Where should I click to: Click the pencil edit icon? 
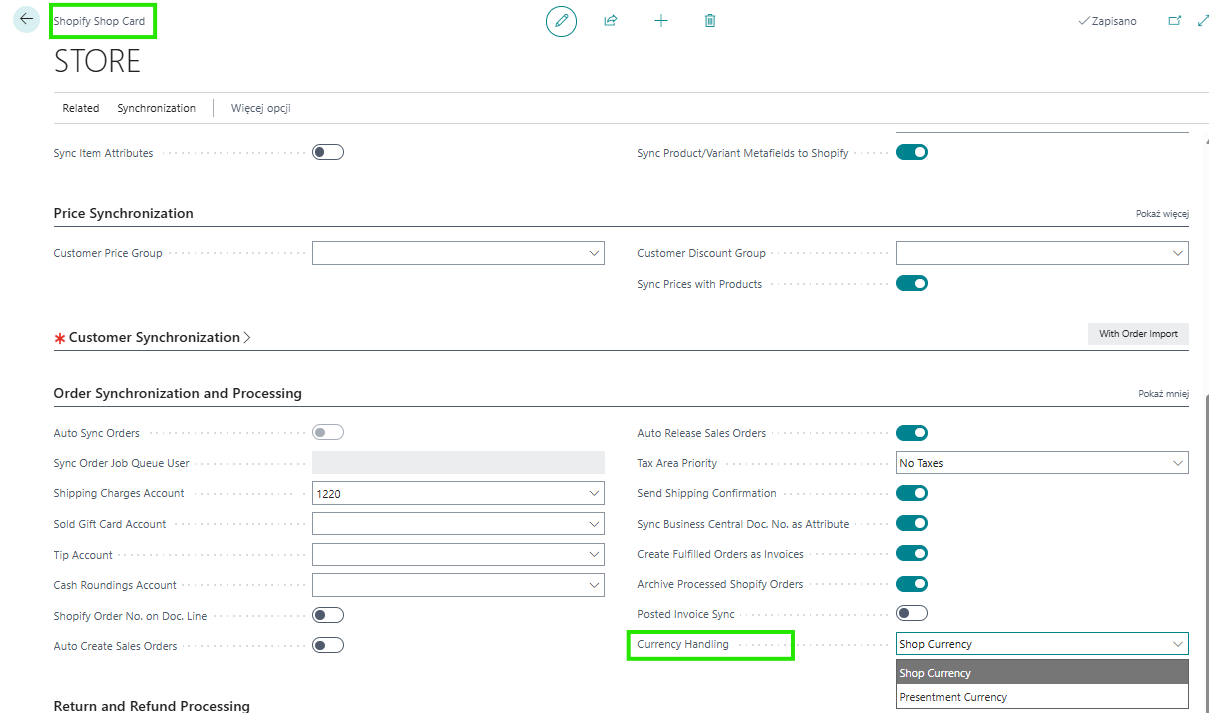(561, 21)
